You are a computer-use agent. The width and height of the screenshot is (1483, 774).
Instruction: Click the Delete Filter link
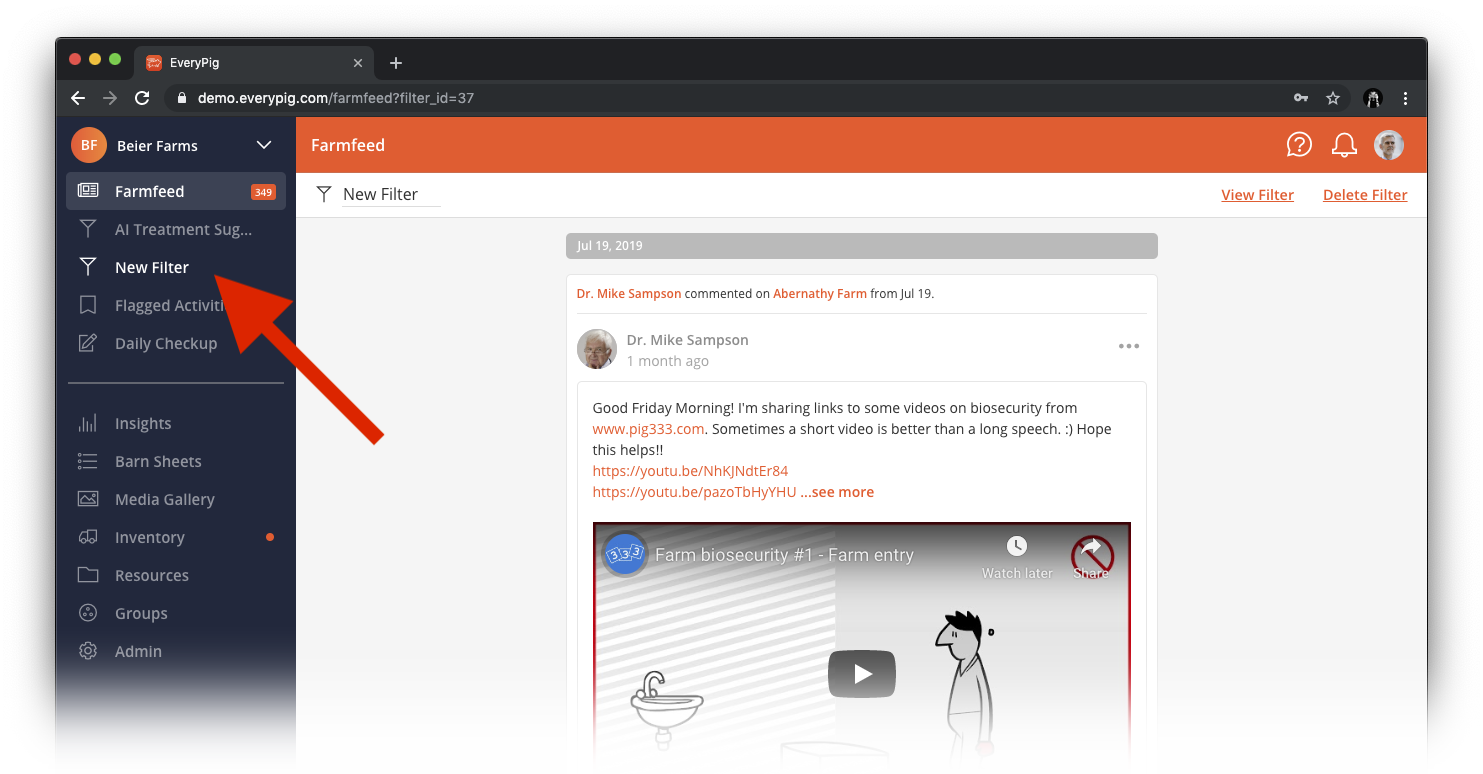coord(1365,195)
